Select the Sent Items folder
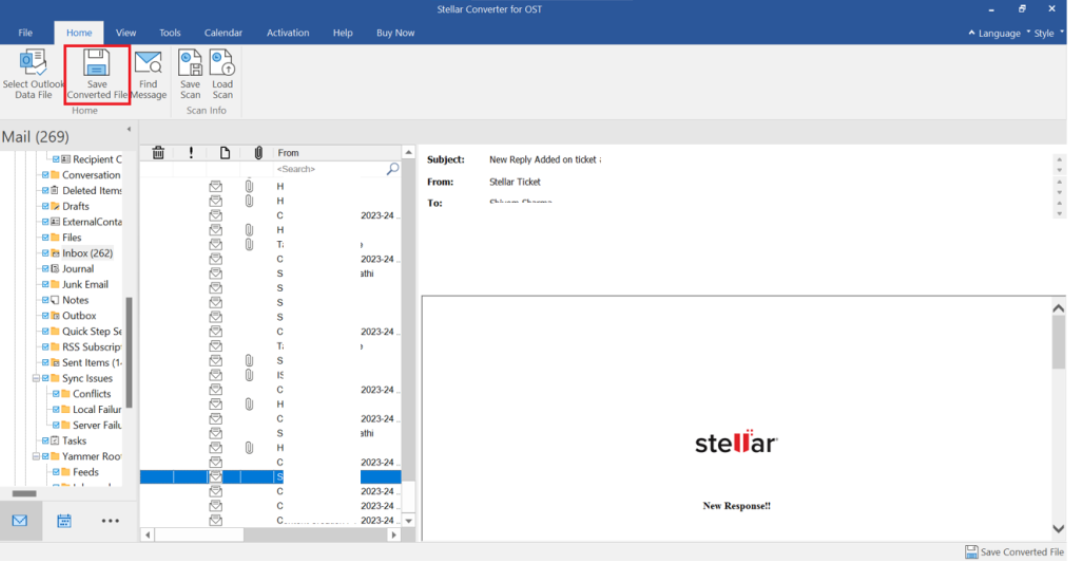Image resolution: width=1068 pixels, height=561 pixels. 92,362
